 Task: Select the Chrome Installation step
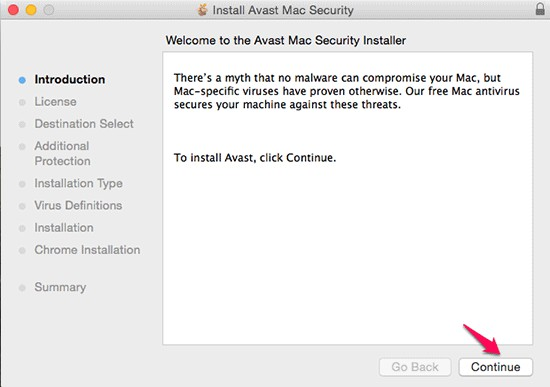point(87,250)
